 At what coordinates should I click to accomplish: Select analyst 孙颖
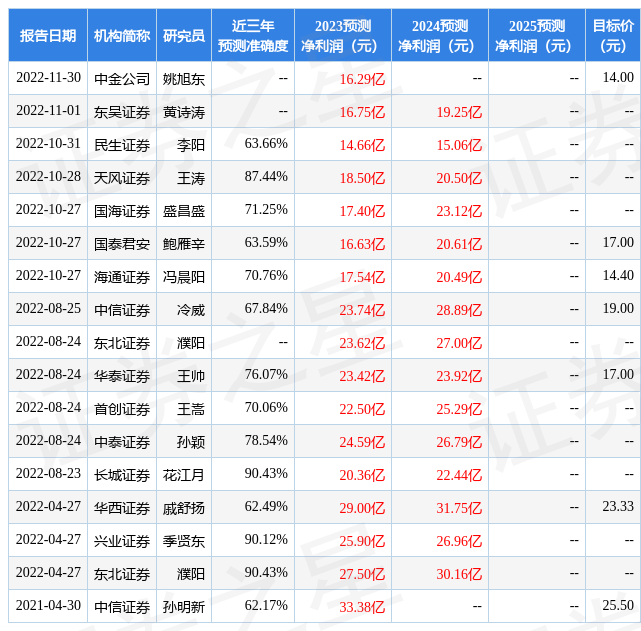pyautogui.click(x=191, y=443)
